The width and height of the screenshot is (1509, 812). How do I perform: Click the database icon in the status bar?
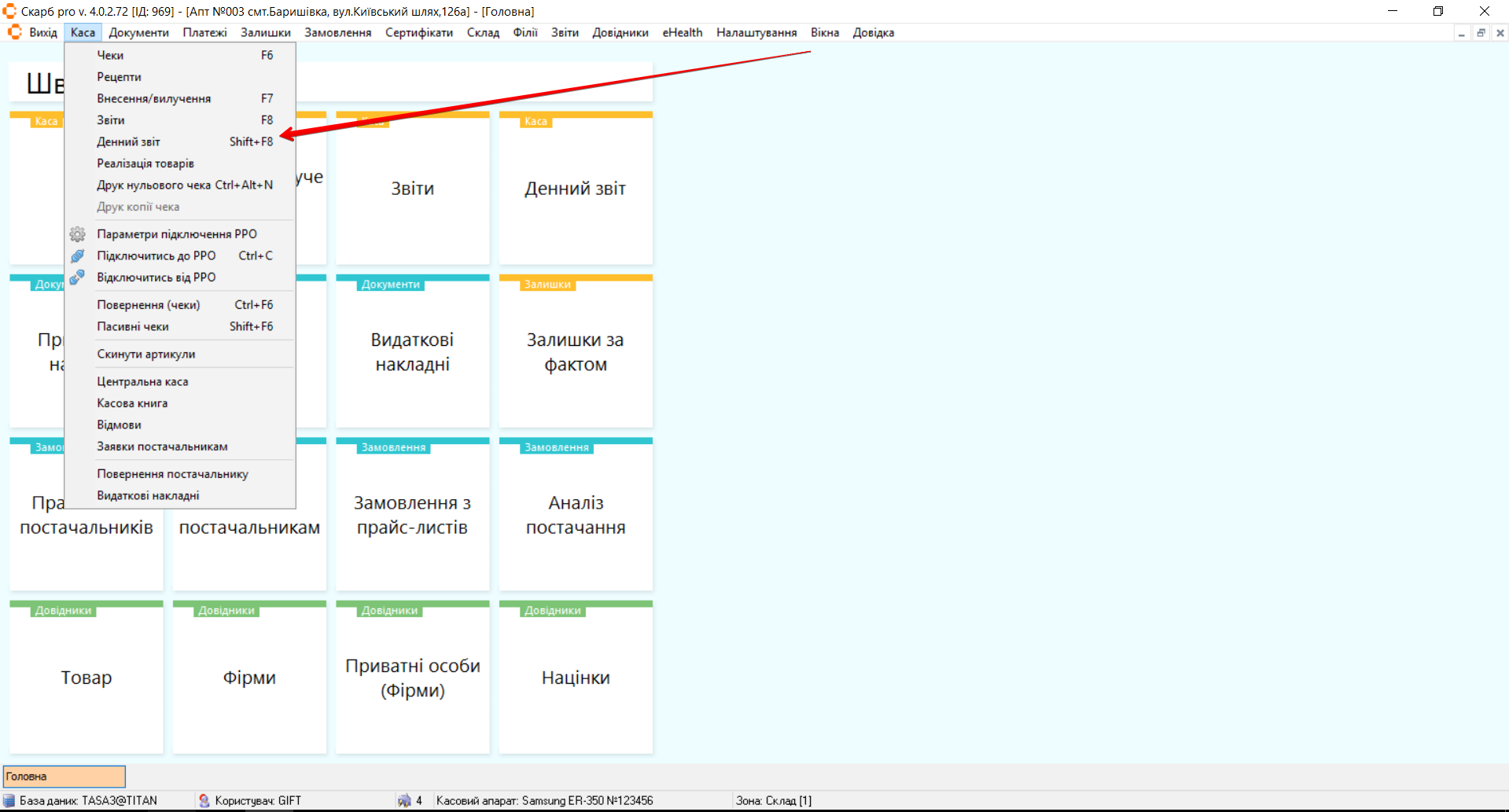pyautogui.click(x=9, y=800)
